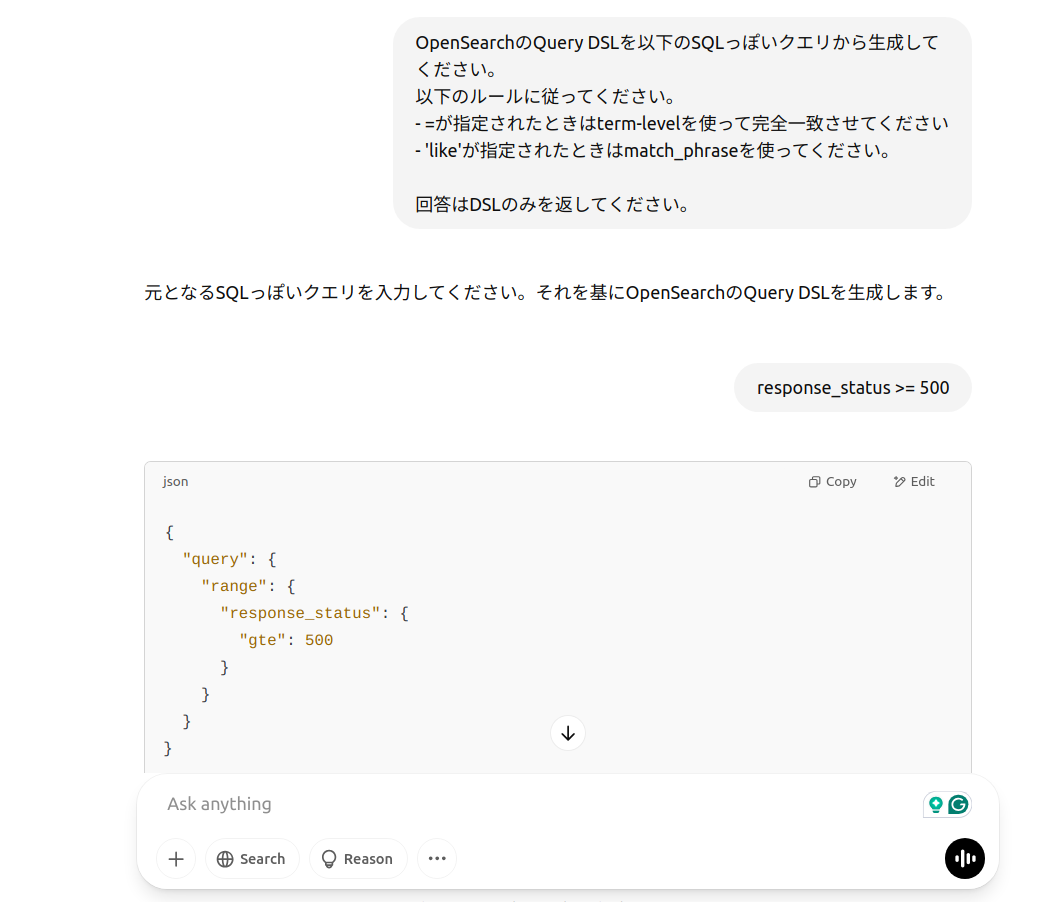Open the plus attachment menu

[x=176, y=859]
